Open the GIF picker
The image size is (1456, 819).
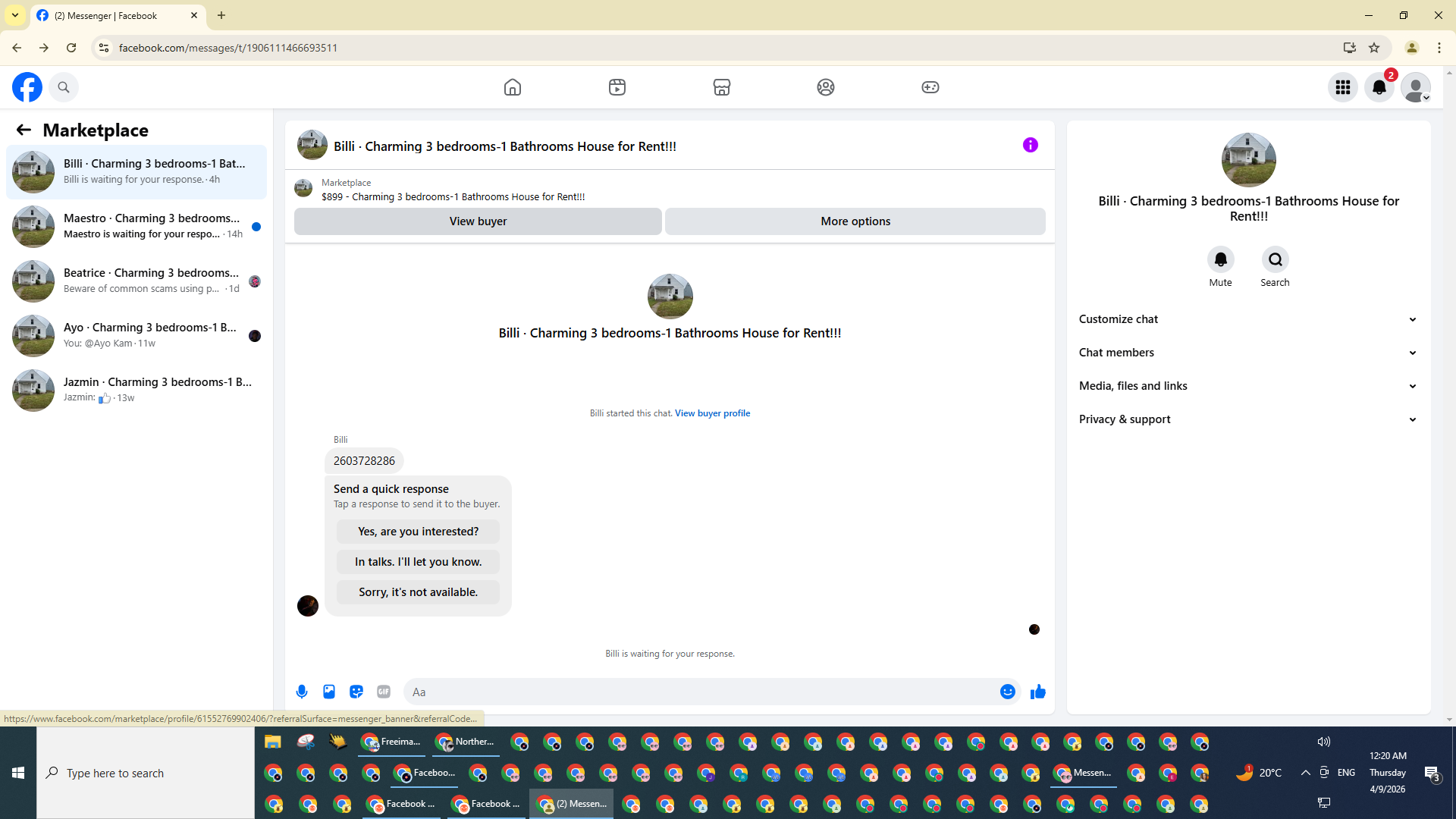pyautogui.click(x=384, y=692)
